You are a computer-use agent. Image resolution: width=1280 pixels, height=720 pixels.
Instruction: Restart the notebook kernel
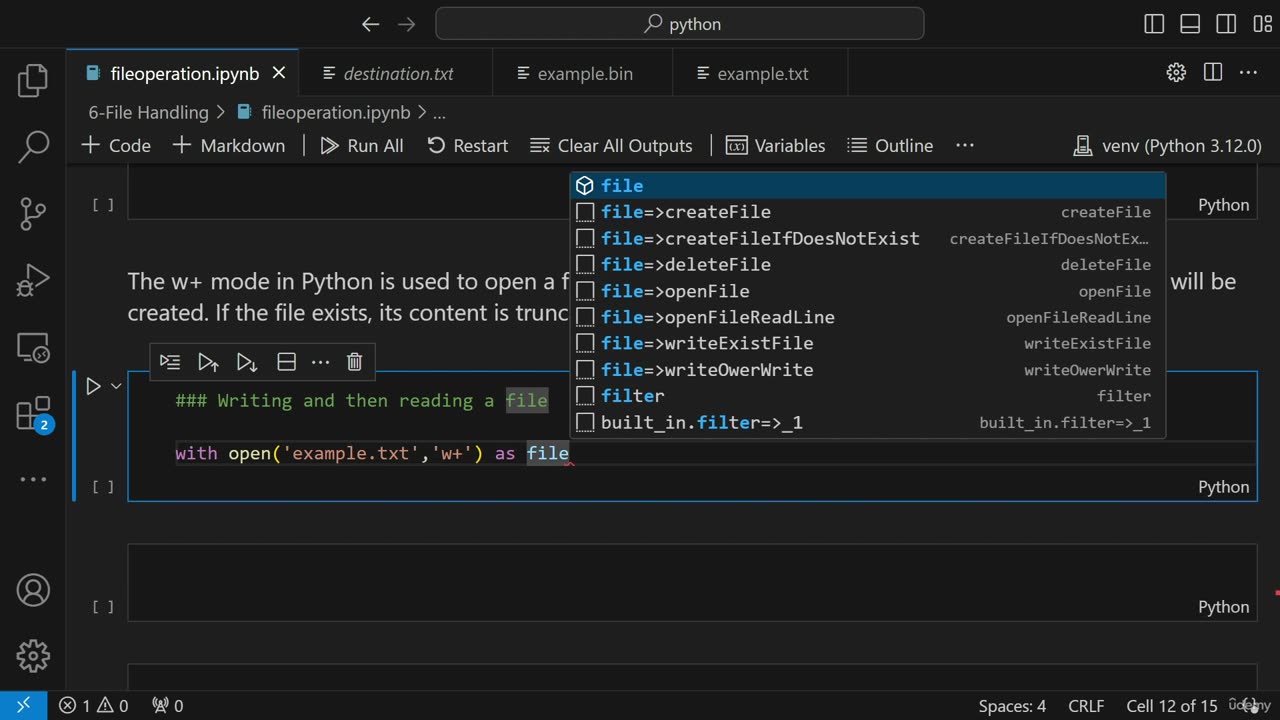click(468, 145)
